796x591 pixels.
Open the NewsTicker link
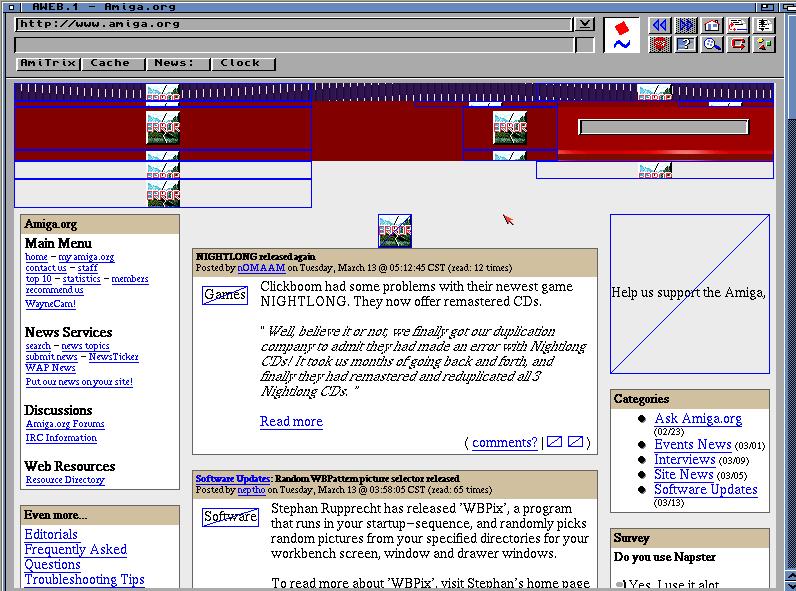[x=114, y=357]
